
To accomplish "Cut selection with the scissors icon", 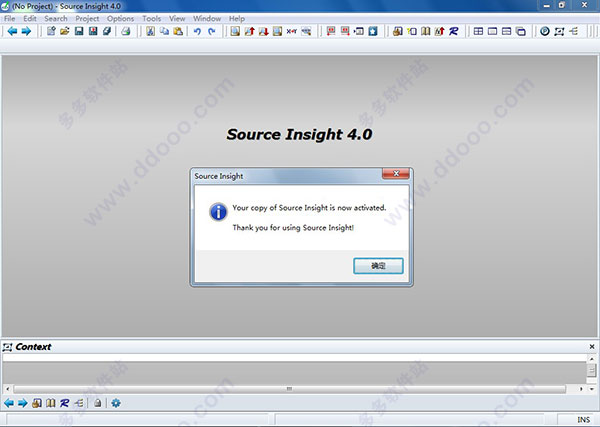I will 150,31.
